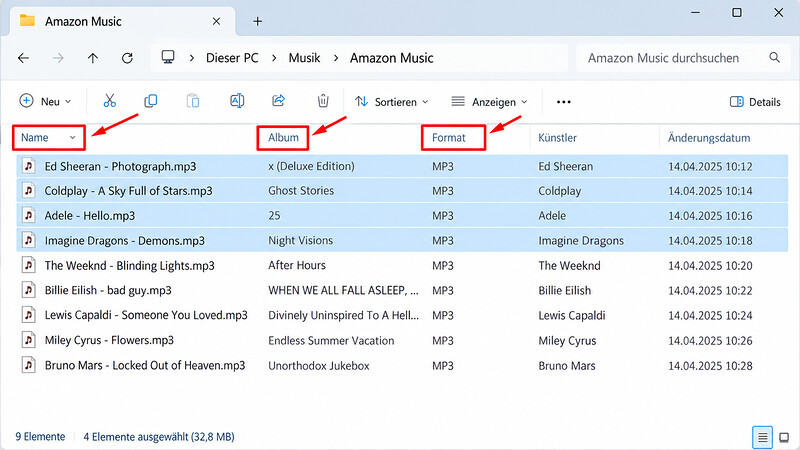Viewport: 800px width, 450px height.
Task: Go forward with the right arrow
Action: 58,58
